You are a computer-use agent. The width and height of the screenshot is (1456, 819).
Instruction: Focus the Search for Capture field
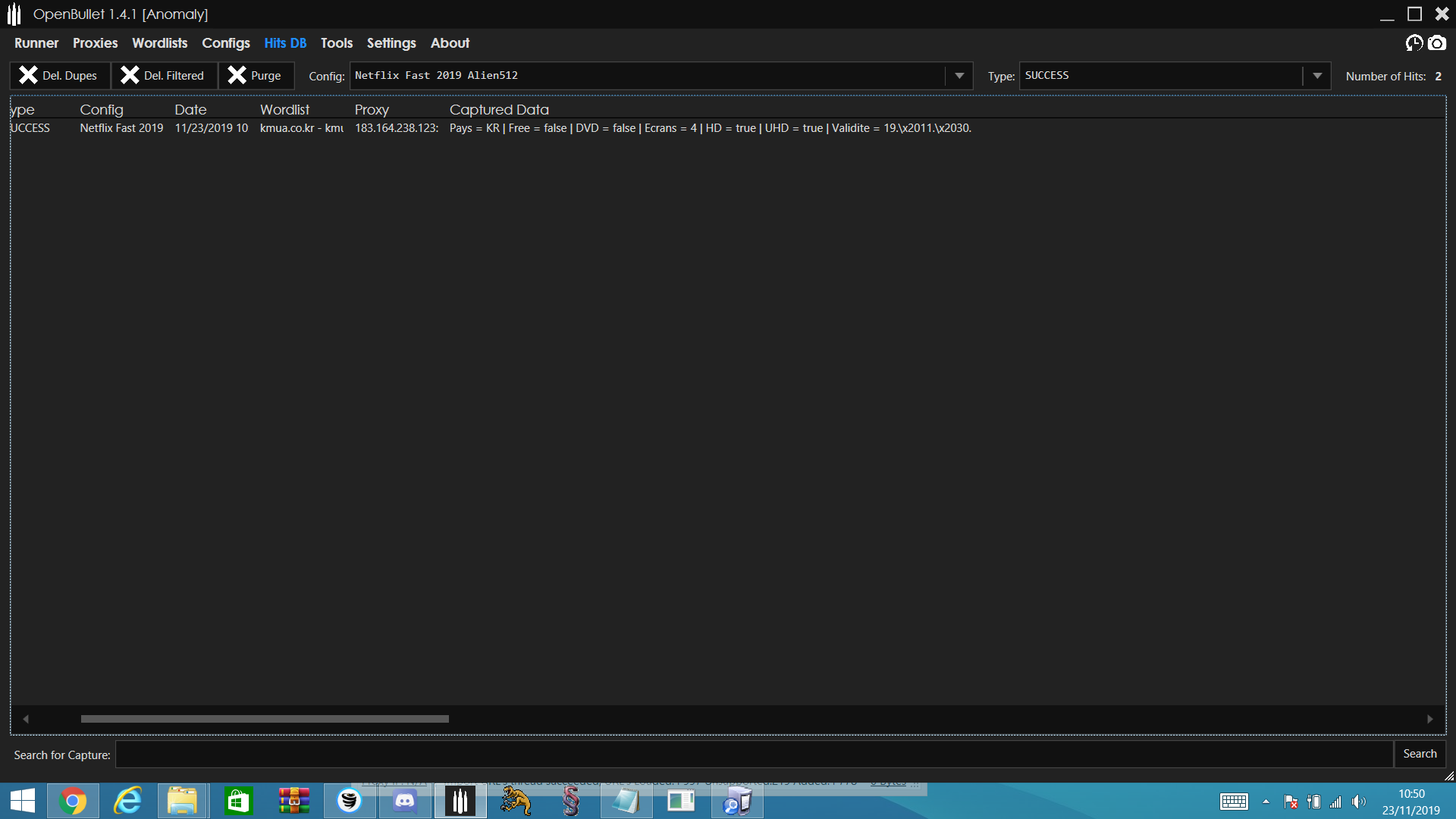click(x=754, y=755)
